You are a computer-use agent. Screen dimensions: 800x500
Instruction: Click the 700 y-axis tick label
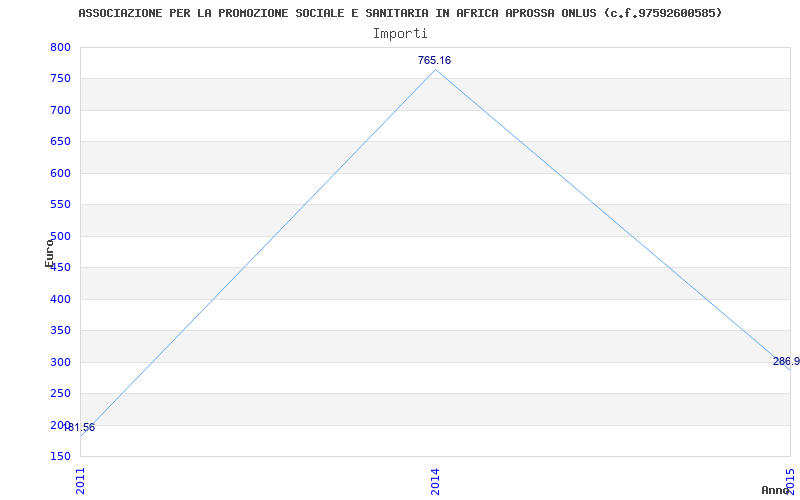pos(60,110)
